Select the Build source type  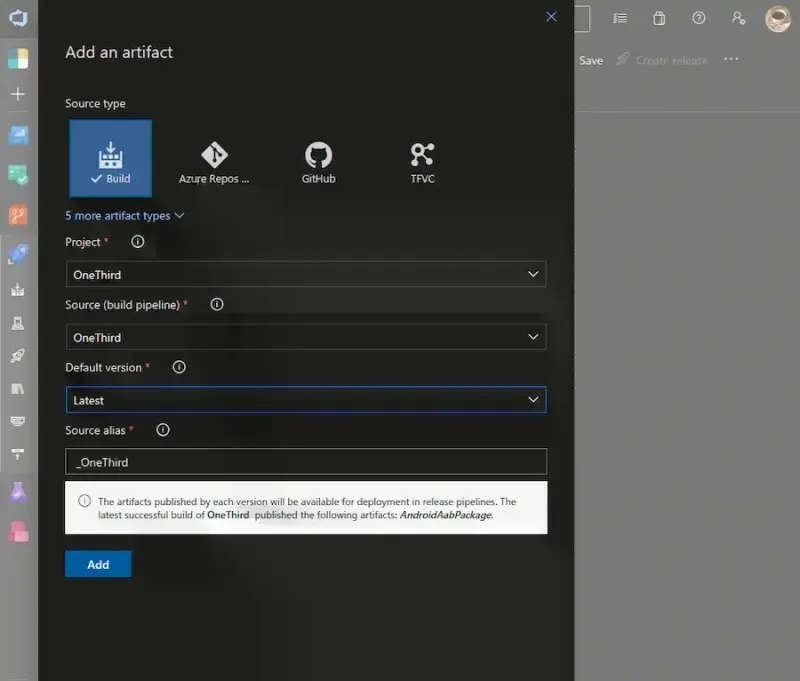(x=110, y=159)
